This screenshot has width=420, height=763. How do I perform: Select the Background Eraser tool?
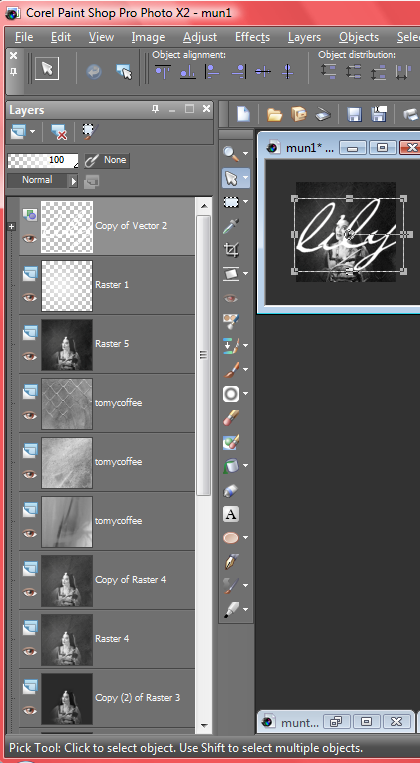point(231,441)
